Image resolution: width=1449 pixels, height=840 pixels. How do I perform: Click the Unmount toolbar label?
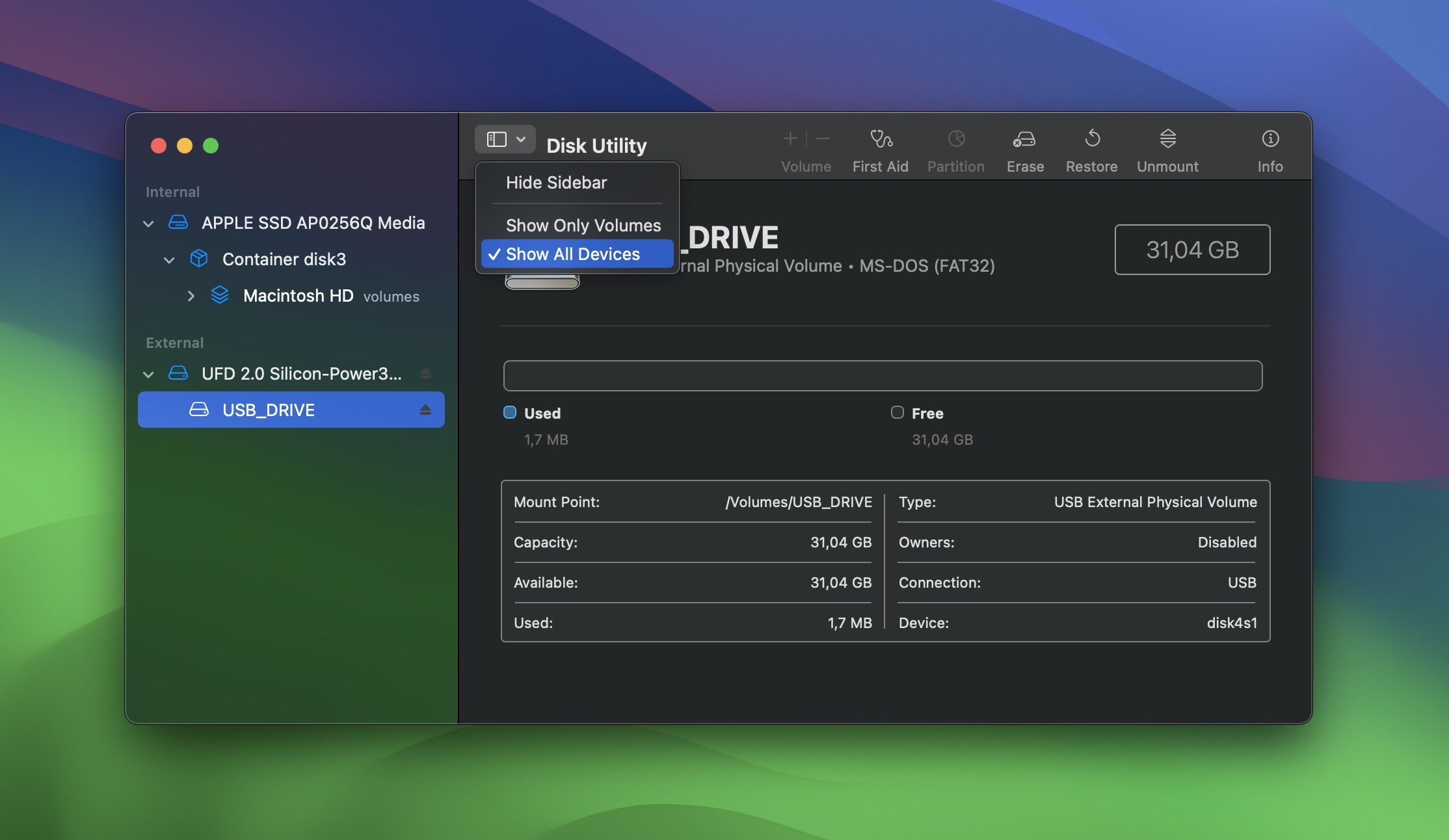[1167, 166]
